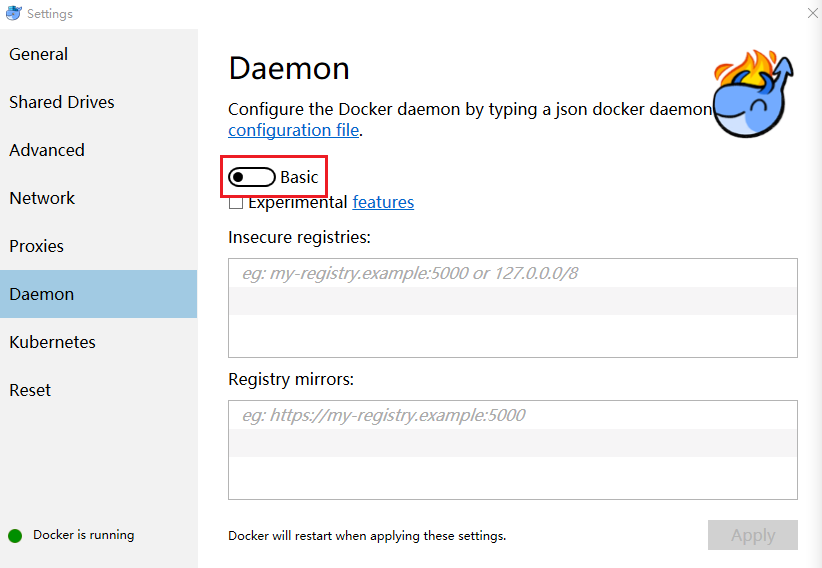Image resolution: width=822 pixels, height=568 pixels.
Task: Click the green Docker running status indicator
Action: point(15,535)
